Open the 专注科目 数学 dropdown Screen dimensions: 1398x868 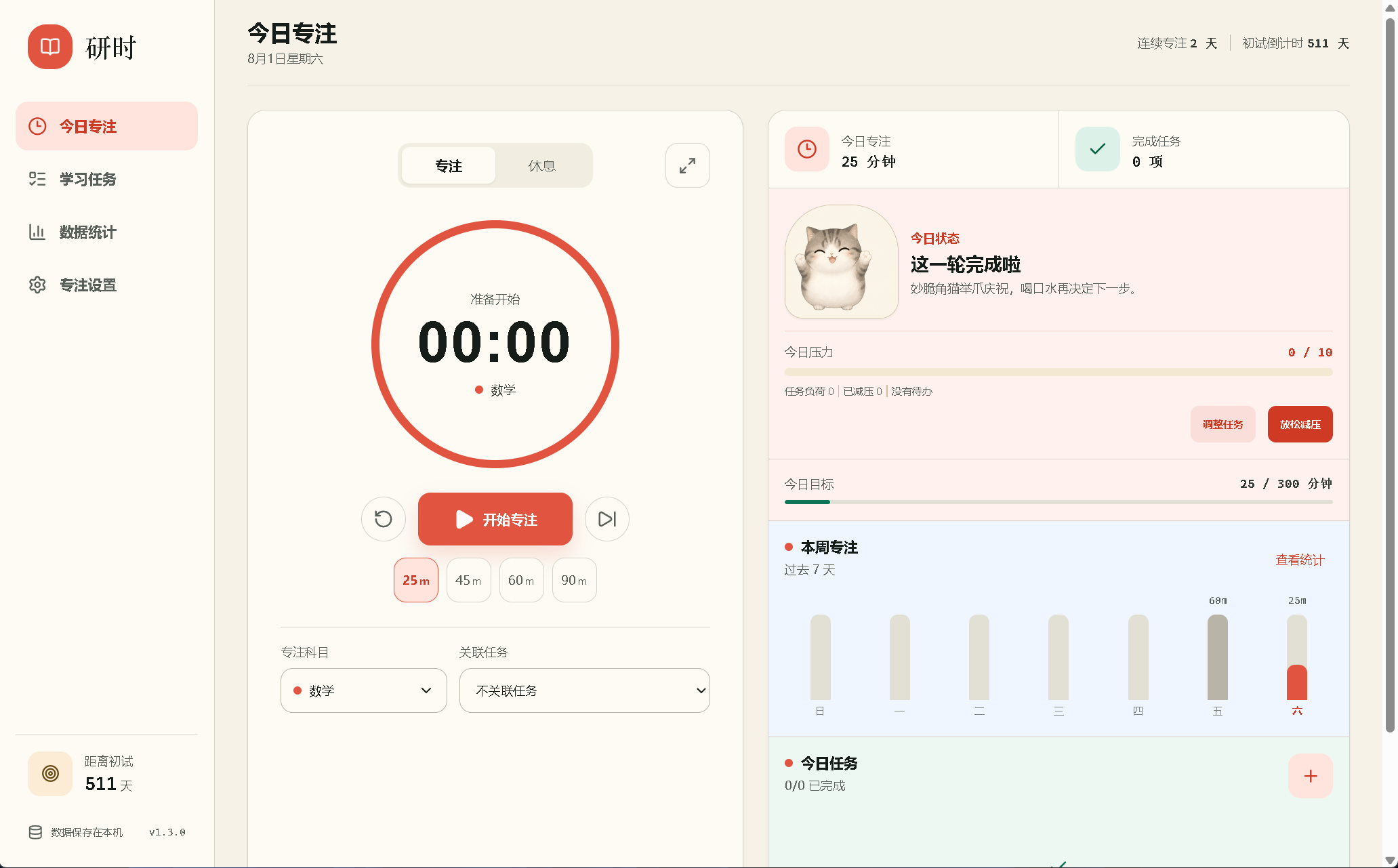point(364,690)
